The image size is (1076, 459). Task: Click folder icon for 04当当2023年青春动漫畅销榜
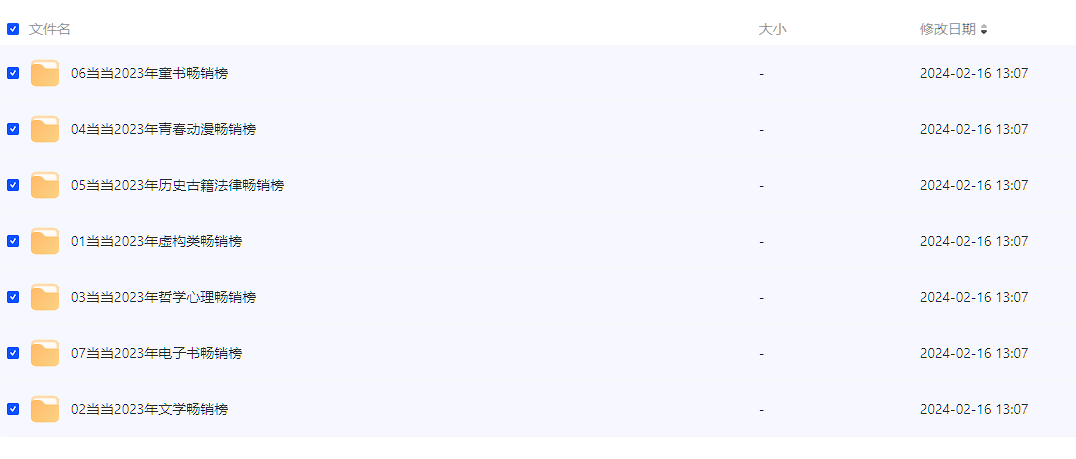45,129
